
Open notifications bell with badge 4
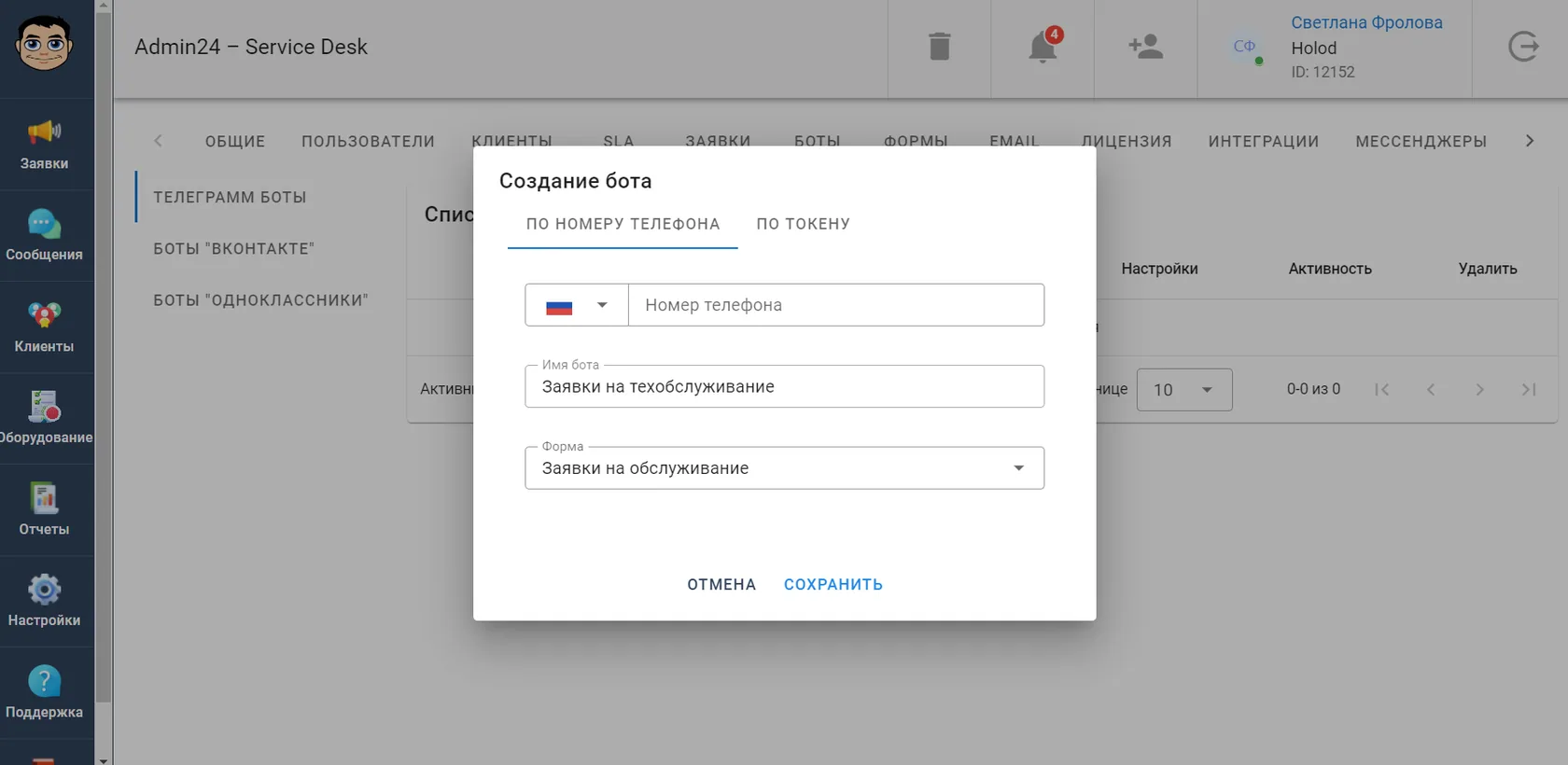[x=1043, y=46]
